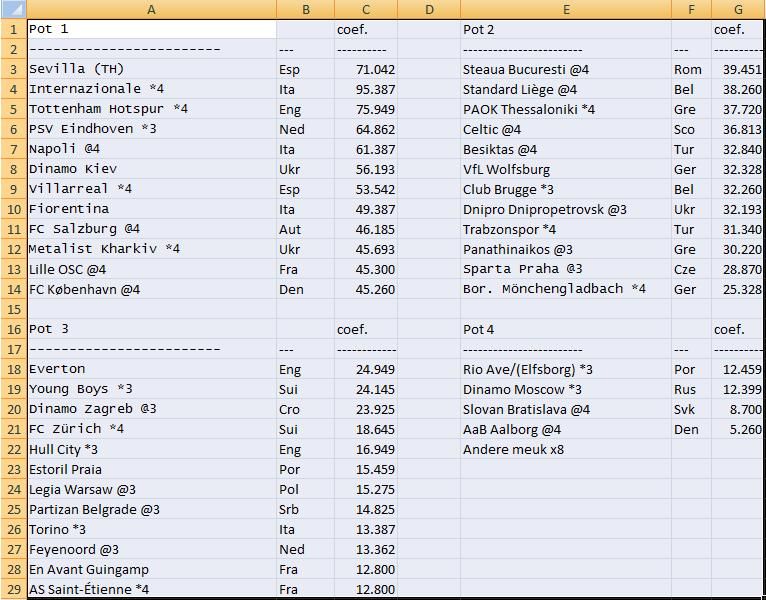The height and width of the screenshot is (600, 766).
Task: Click cell containing 'Pot 1'
Action: click(151, 29)
